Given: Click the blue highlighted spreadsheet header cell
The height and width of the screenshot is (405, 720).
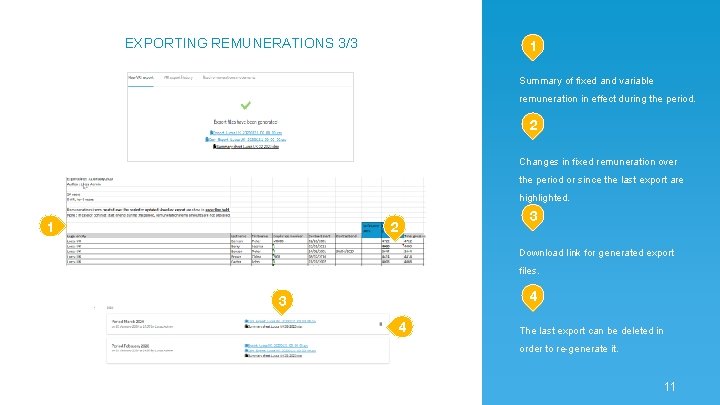Looking at the screenshot, I should click(371, 229).
